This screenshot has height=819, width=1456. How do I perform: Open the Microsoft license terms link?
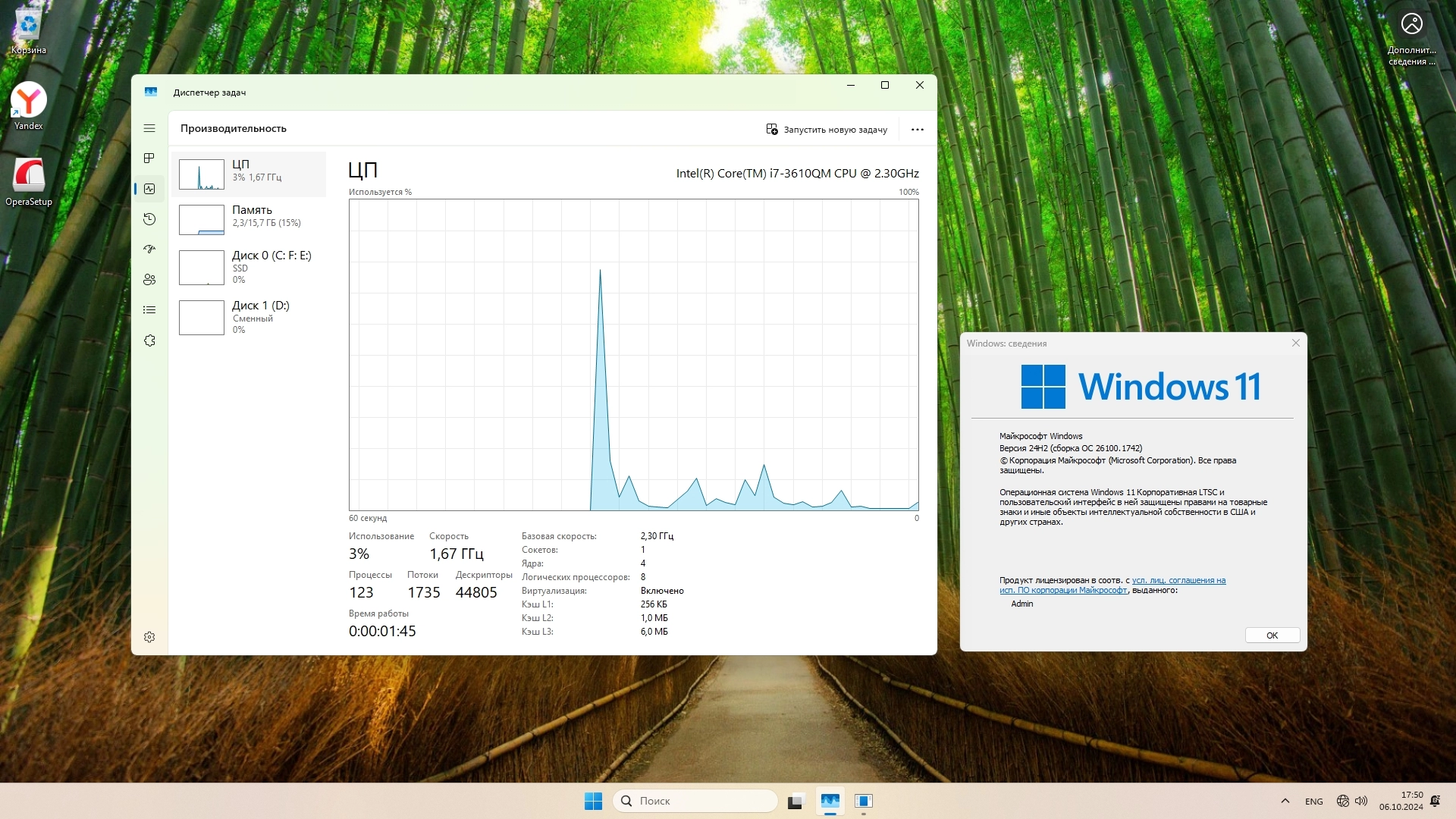(1178, 581)
